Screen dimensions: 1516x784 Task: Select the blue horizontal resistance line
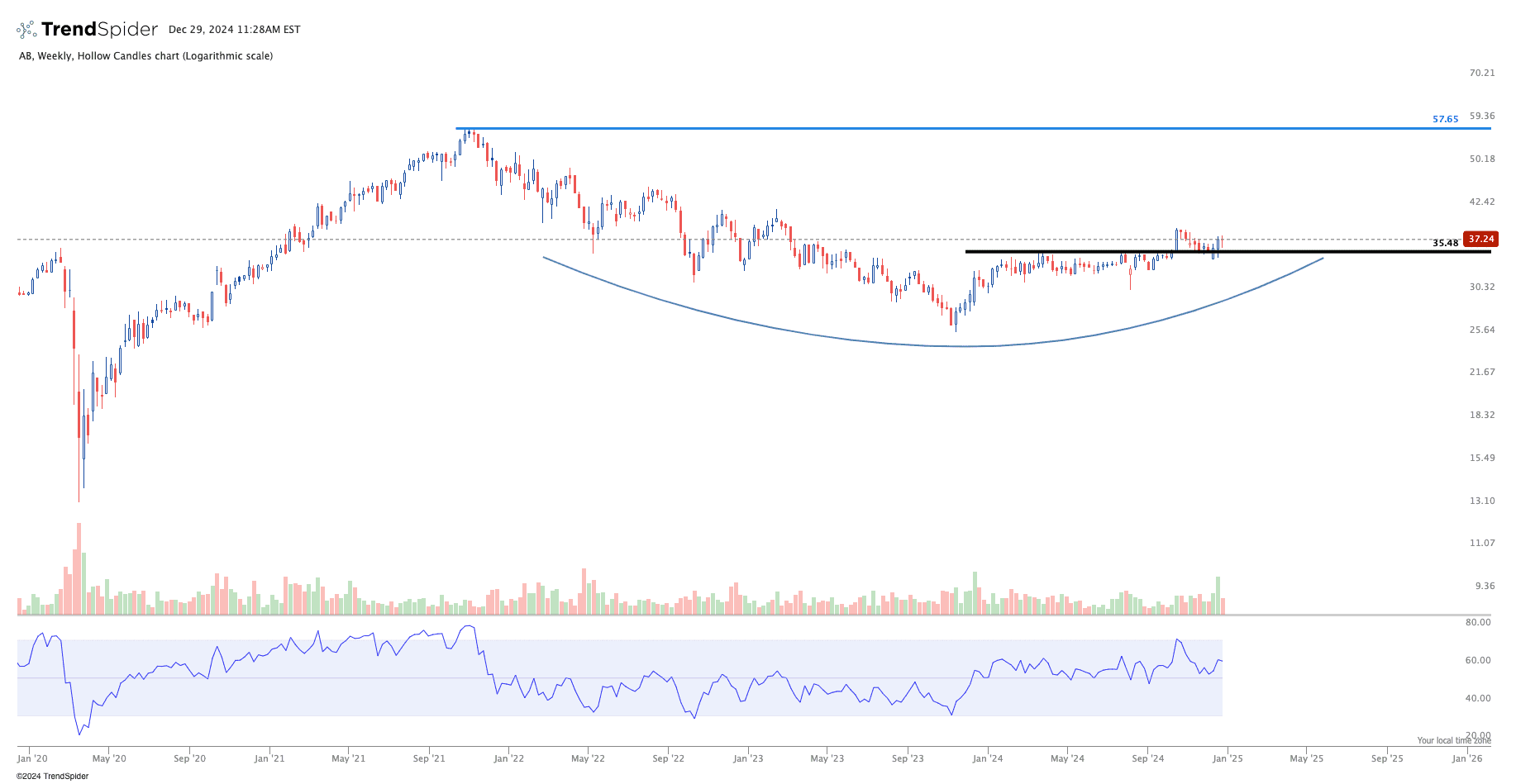coord(909,128)
